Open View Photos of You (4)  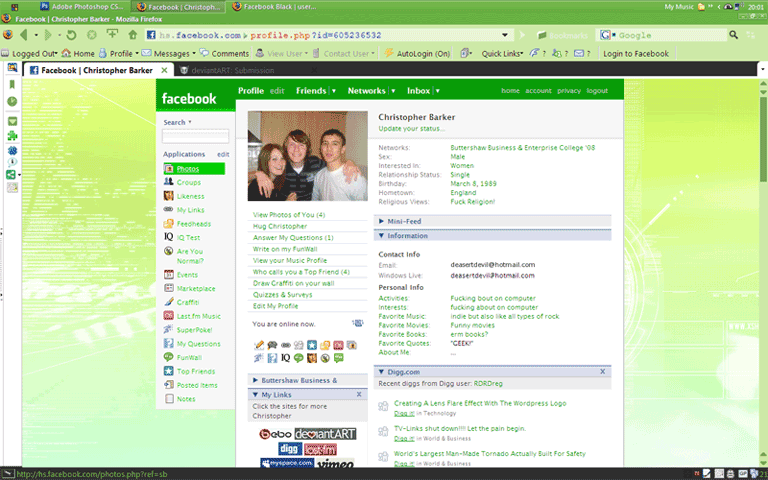tap(289, 215)
